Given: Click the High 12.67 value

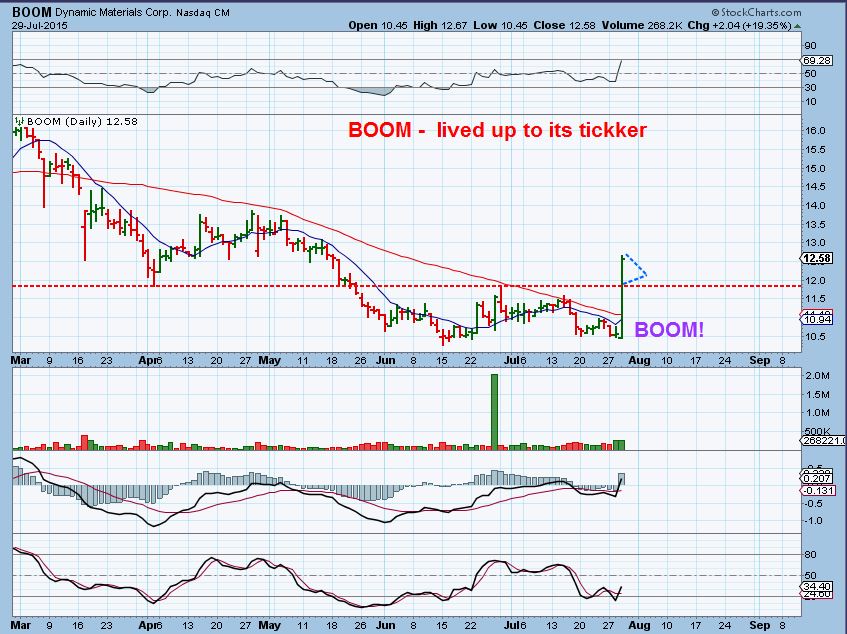Looking at the screenshot, I should (x=440, y=25).
